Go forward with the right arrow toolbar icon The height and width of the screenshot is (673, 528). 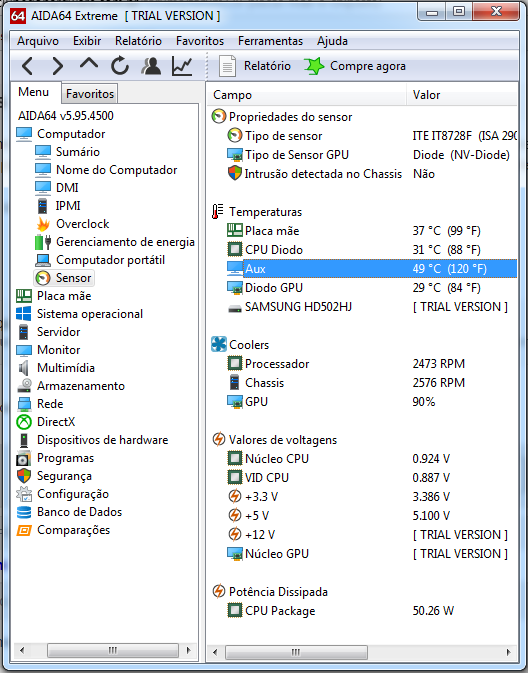tap(58, 66)
